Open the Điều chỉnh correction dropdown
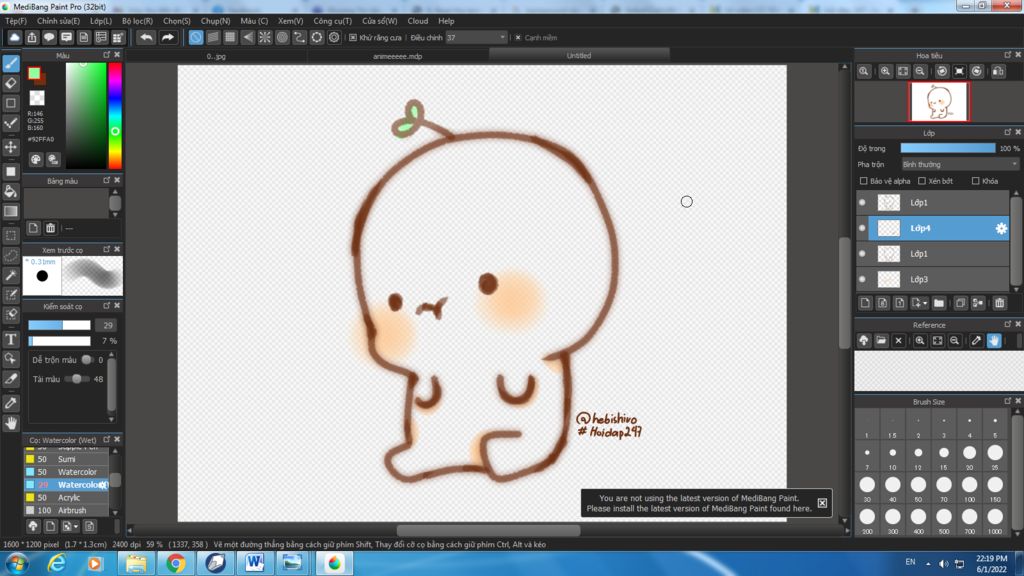The height and width of the screenshot is (576, 1024). [476, 38]
